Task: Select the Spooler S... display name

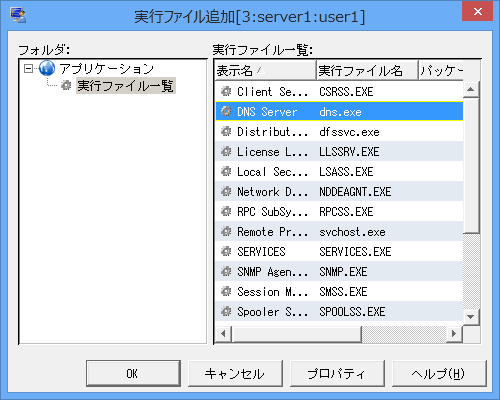Action: (x=272, y=311)
